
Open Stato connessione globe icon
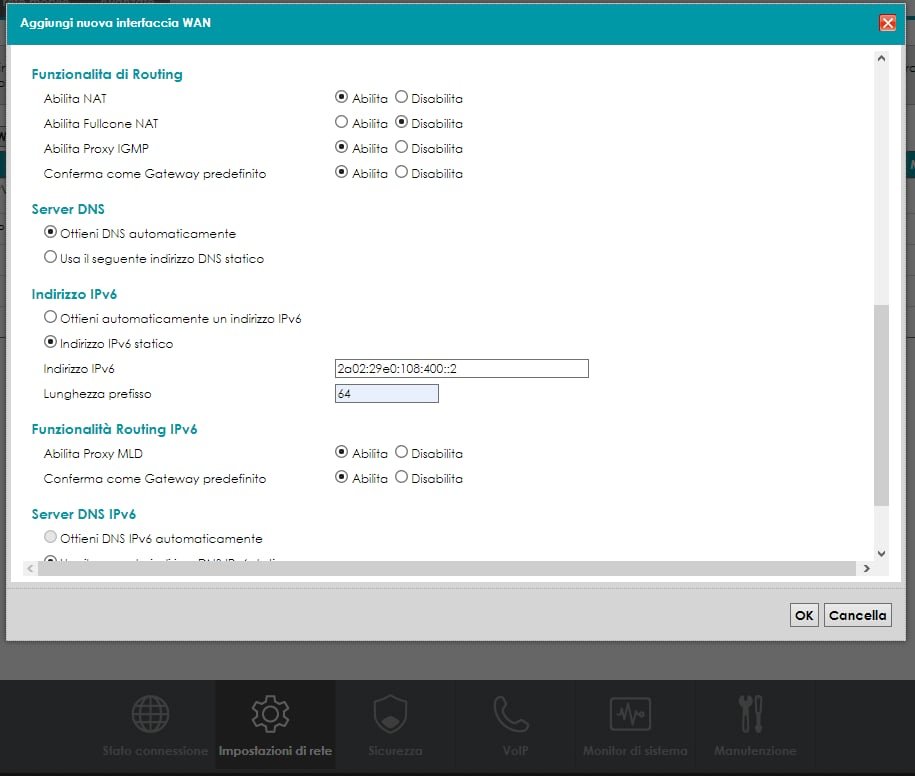coord(151,714)
